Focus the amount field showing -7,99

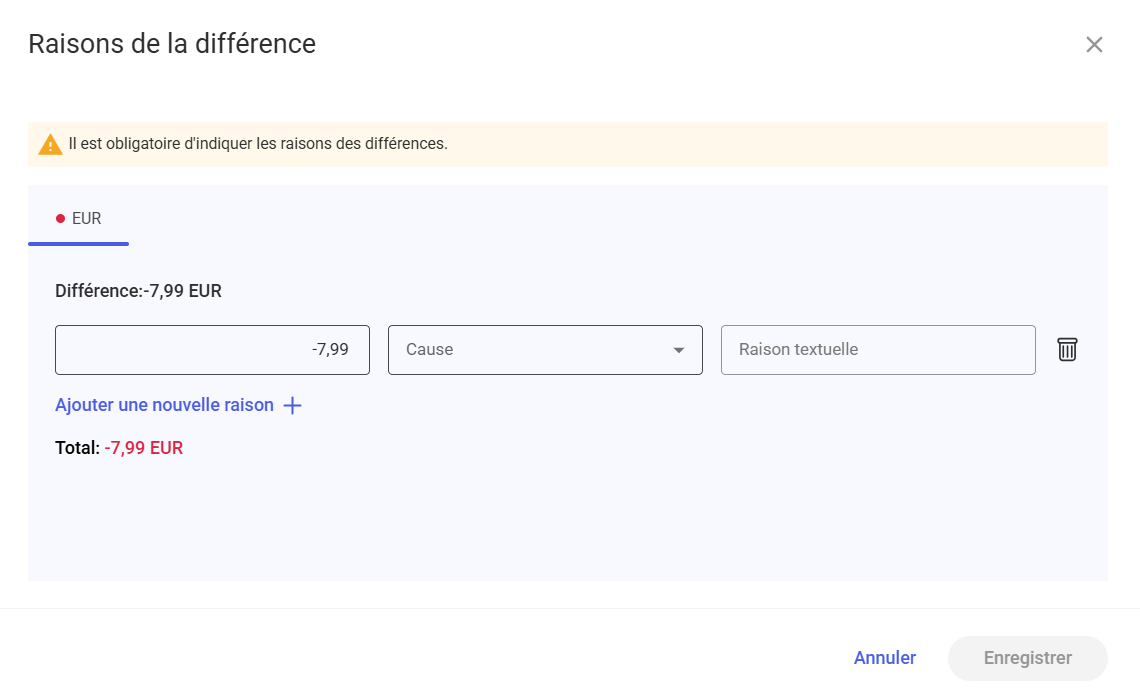(212, 350)
